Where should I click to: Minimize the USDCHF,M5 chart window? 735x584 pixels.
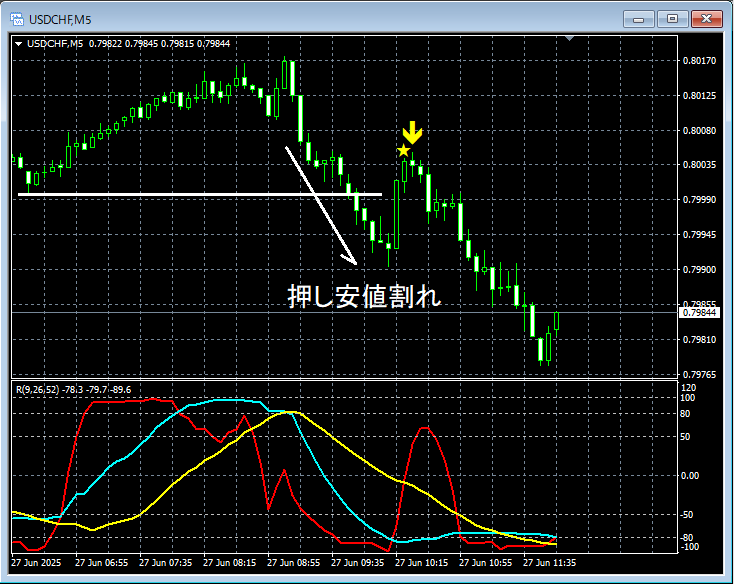[x=638, y=19]
